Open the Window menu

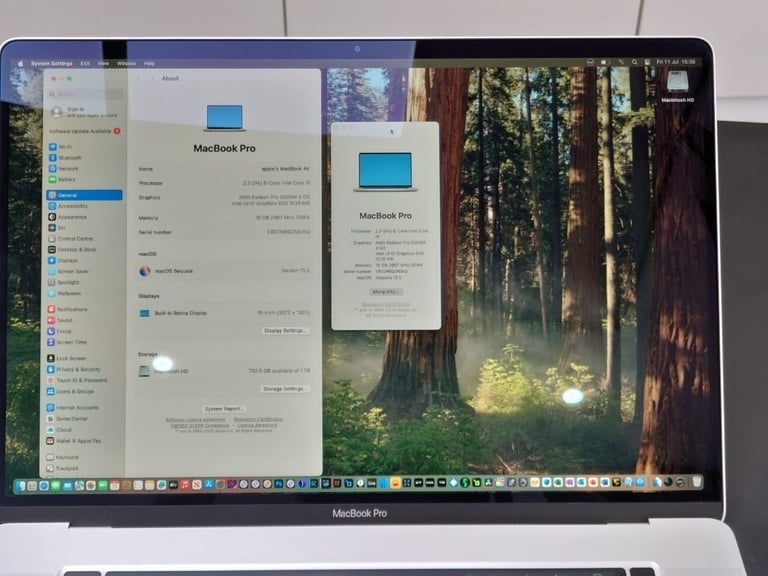click(x=126, y=64)
